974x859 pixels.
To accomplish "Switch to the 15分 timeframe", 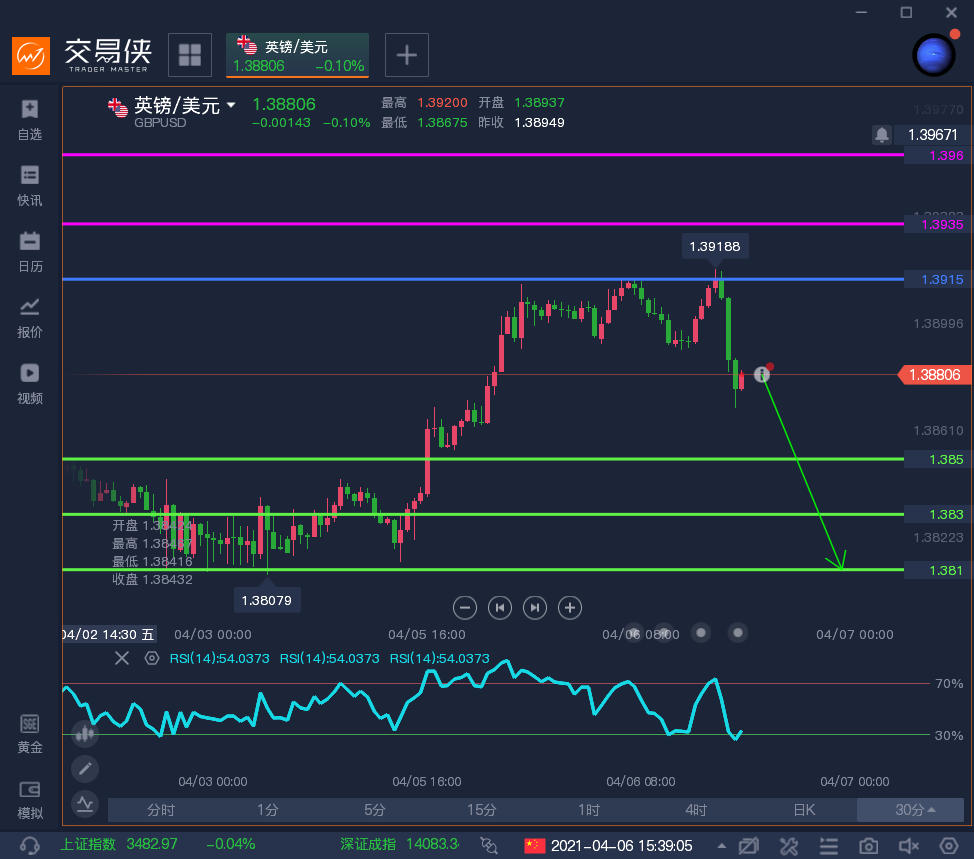I will tap(481, 810).
